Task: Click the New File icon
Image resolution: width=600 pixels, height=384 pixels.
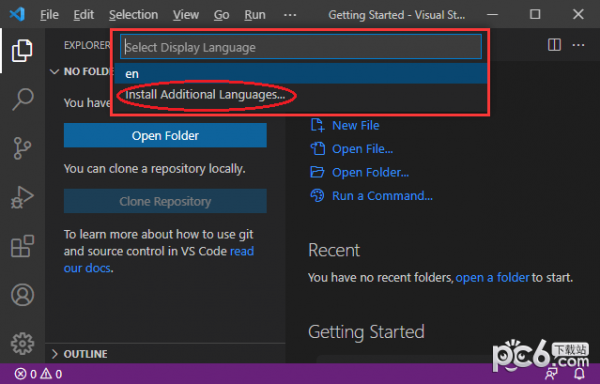Action: point(317,125)
